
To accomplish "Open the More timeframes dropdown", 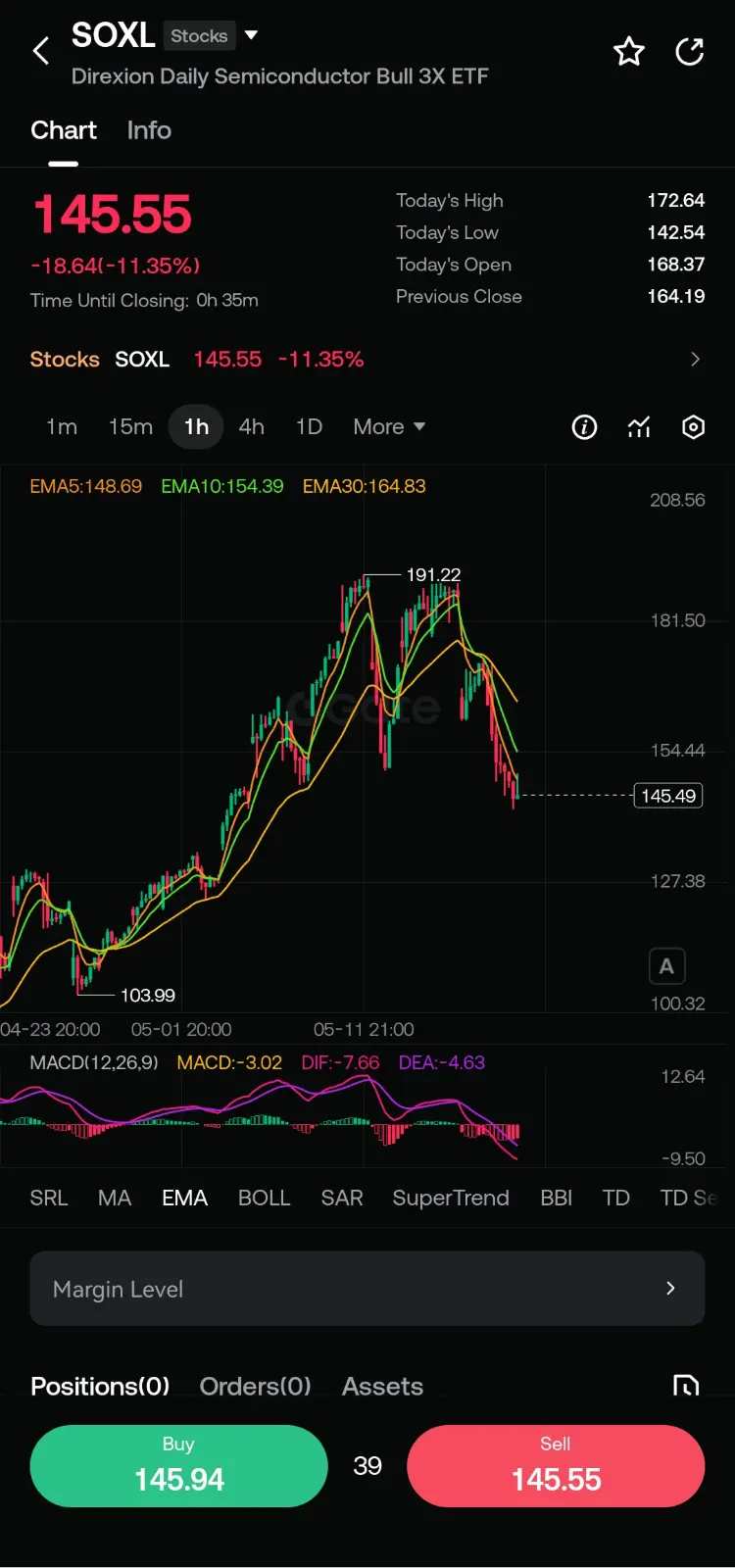I will coord(389,426).
